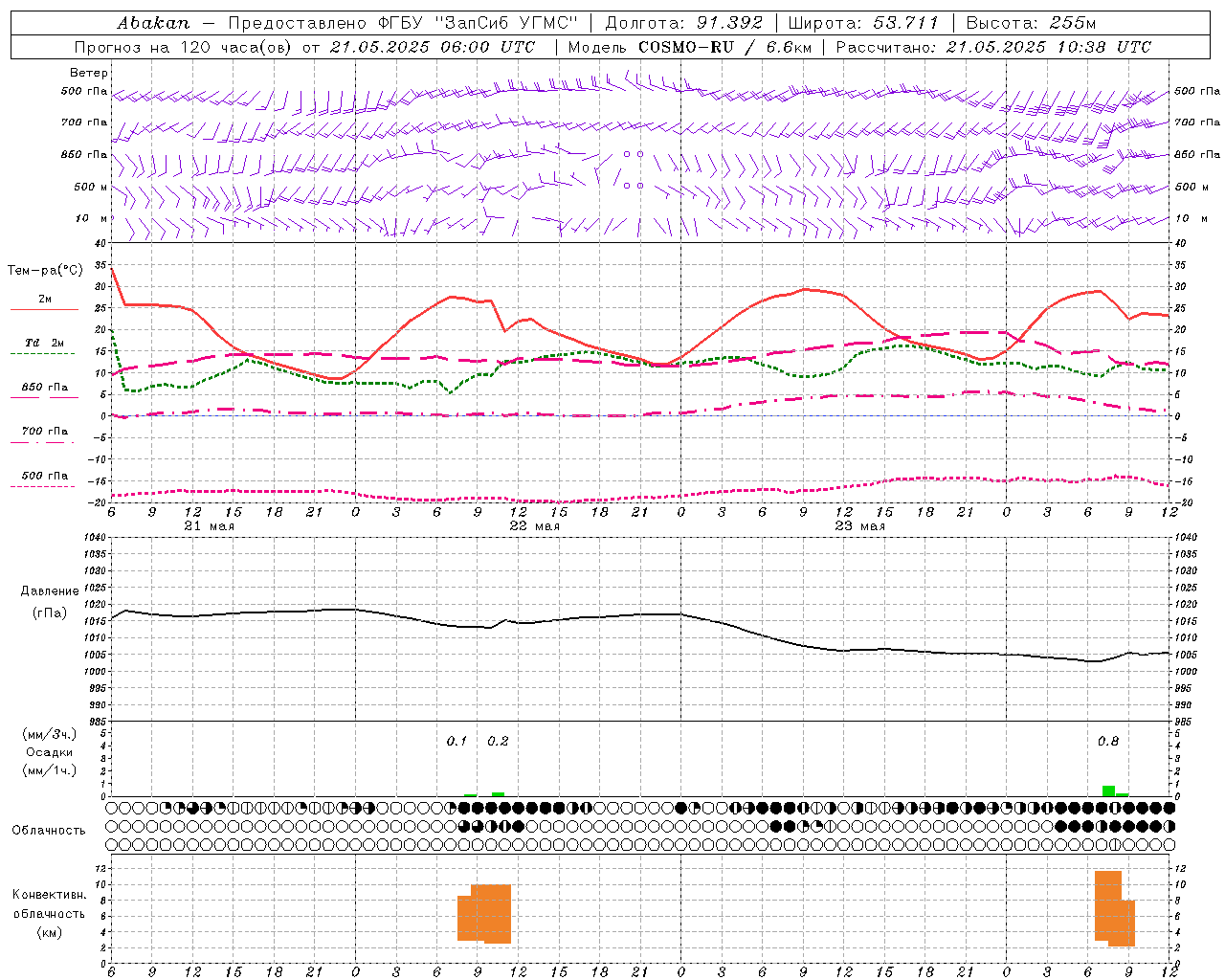This screenshot has width=1225, height=980.
Task: Click the 'Модель COSMO-RU / 6.6км' label
Action: (690, 47)
